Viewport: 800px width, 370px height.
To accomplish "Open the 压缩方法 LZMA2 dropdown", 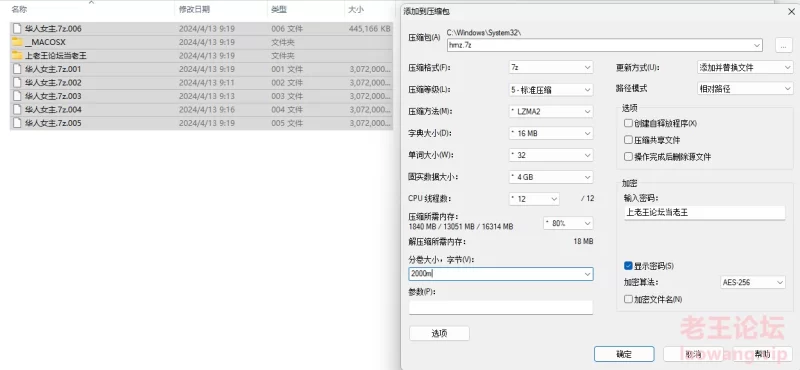I will (551, 111).
